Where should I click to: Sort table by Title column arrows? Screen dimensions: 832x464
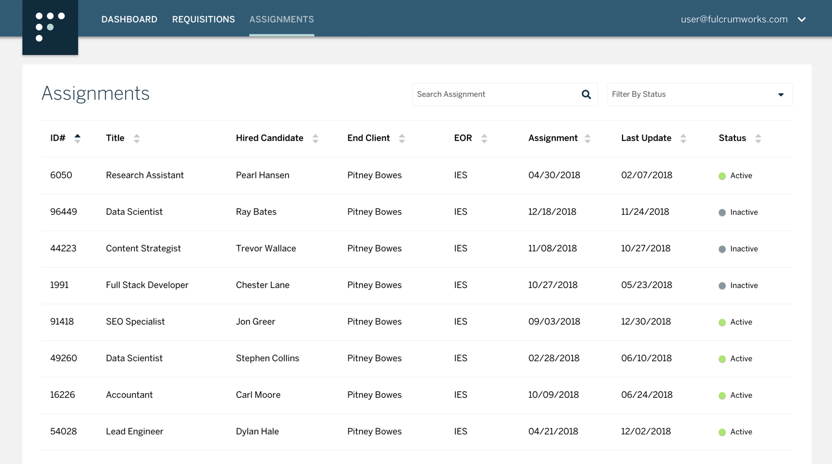pyautogui.click(x=137, y=139)
